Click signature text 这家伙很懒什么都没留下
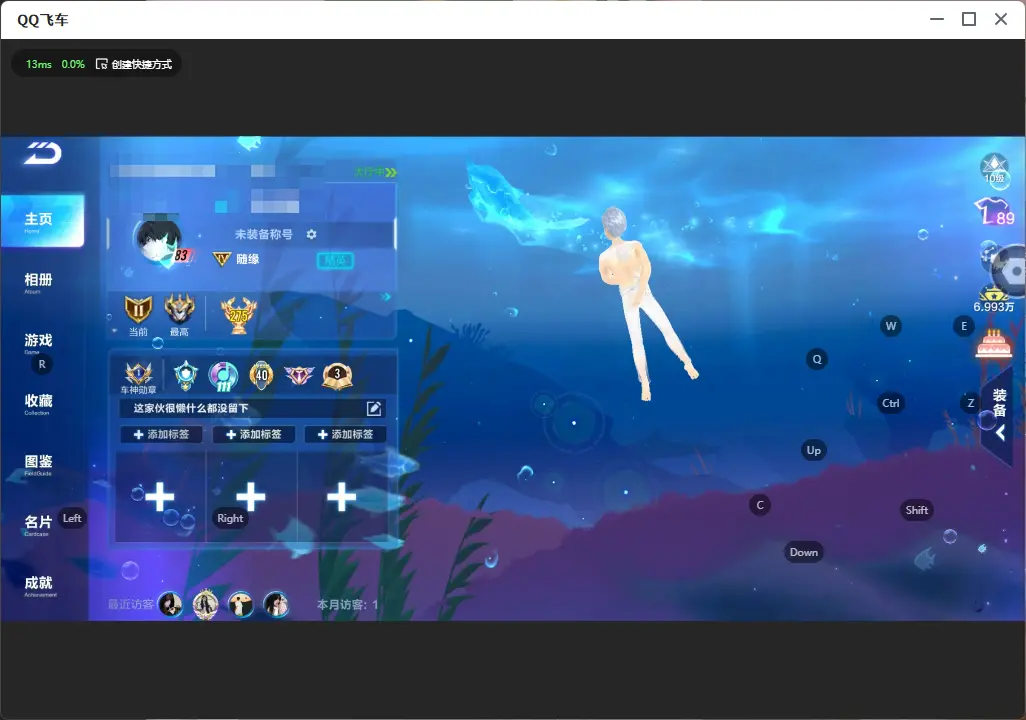 pyautogui.click(x=190, y=408)
